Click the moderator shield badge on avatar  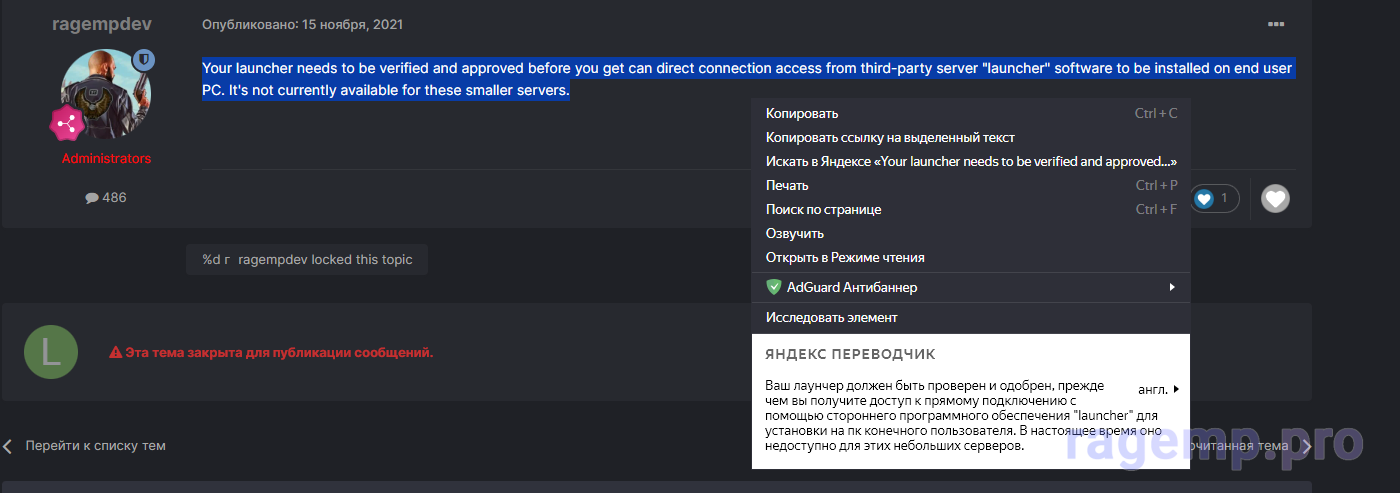tap(142, 60)
